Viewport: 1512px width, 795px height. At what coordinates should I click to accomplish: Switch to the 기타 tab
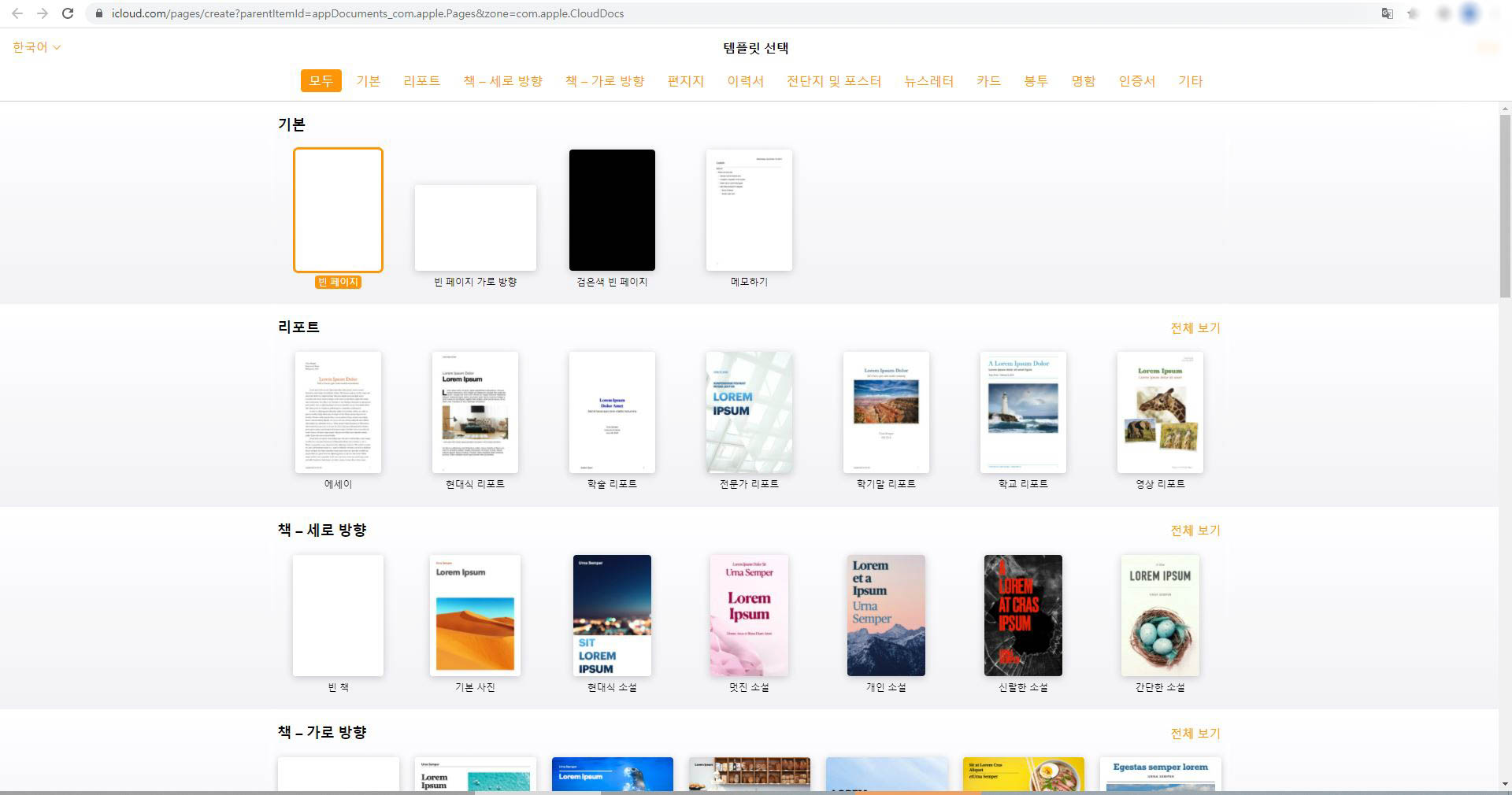point(1190,81)
